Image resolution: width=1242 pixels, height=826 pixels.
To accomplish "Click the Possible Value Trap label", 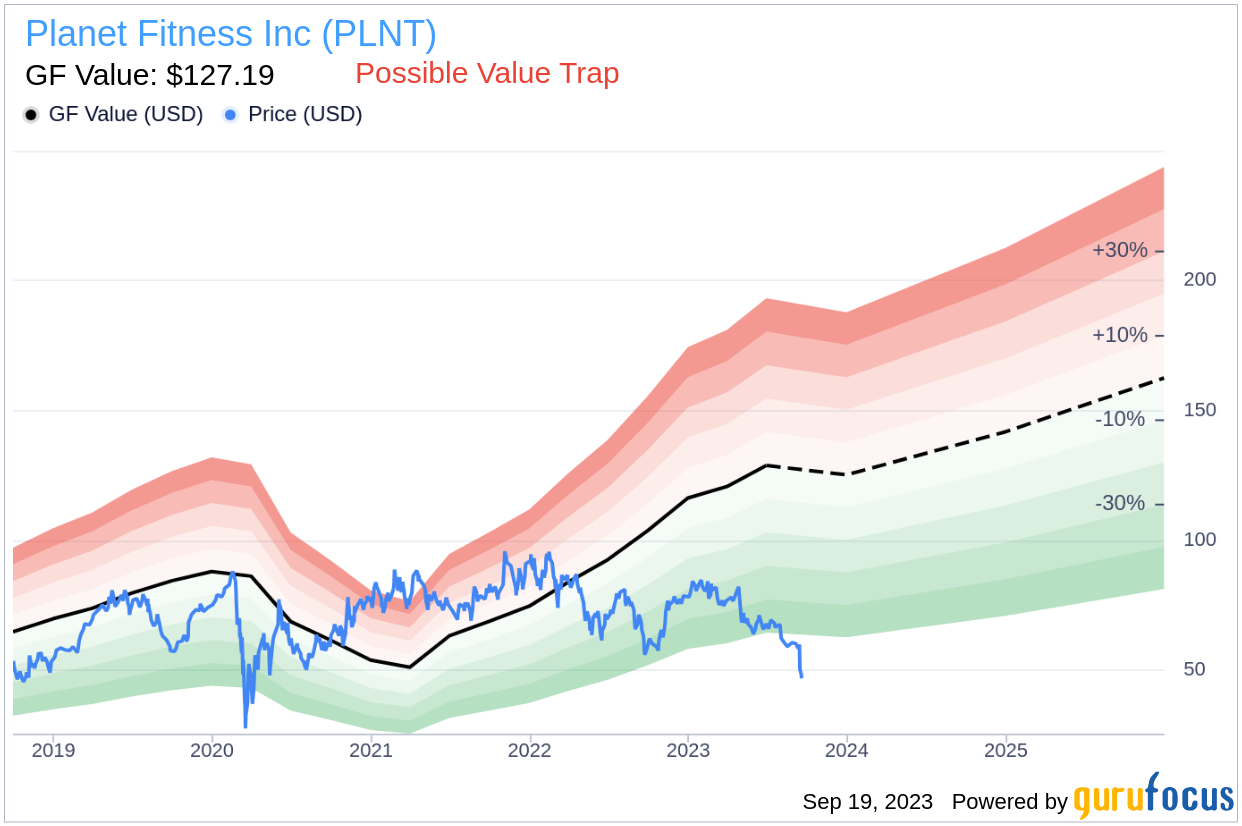I will pos(487,73).
